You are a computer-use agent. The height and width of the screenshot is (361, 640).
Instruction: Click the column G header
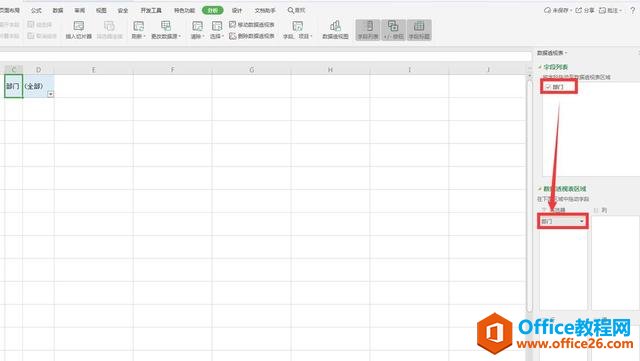click(251, 70)
